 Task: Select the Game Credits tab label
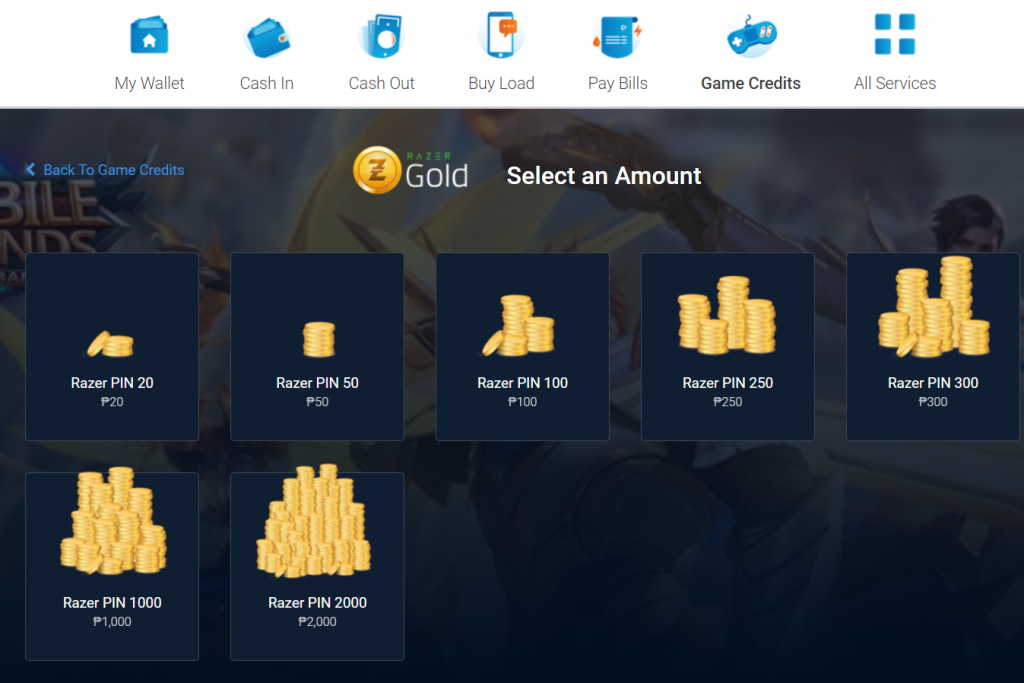click(x=751, y=84)
